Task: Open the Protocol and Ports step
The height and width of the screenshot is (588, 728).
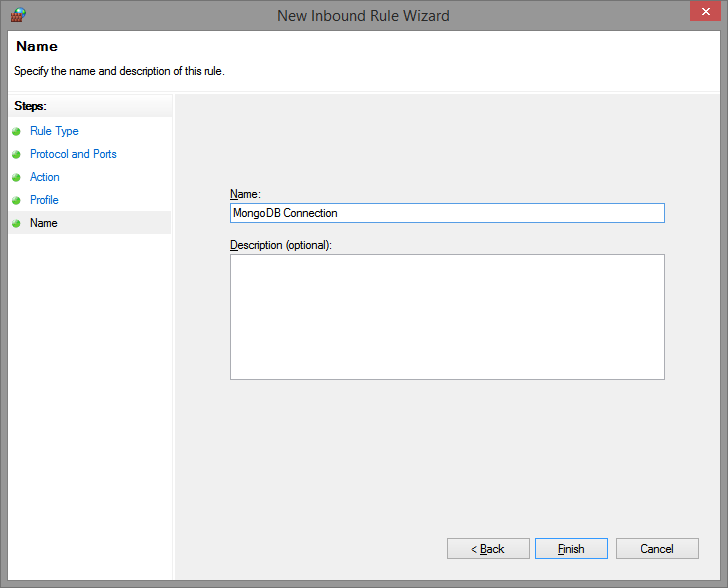Action: (x=73, y=154)
